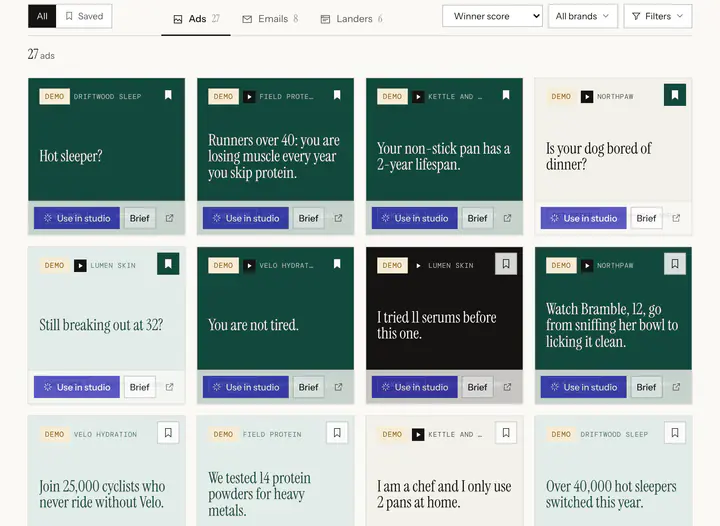Open the You are not tired ad card

coord(276,325)
